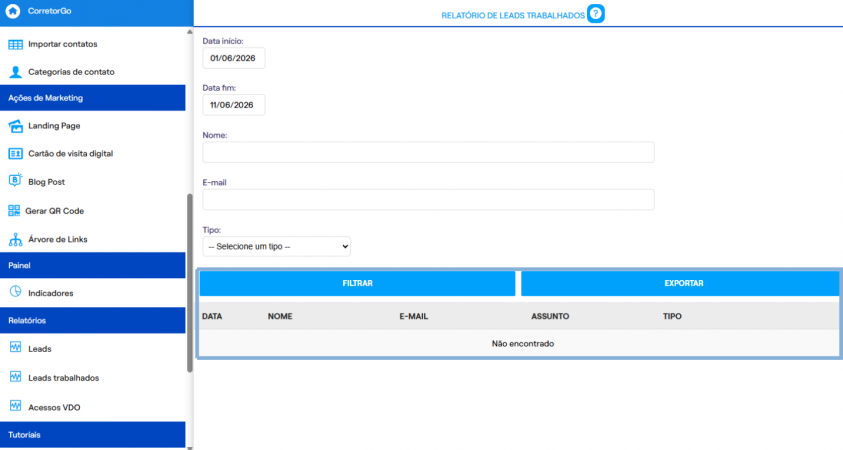The image size is (843, 450).
Task: Click the Painel section header
Action: pos(92,265)
